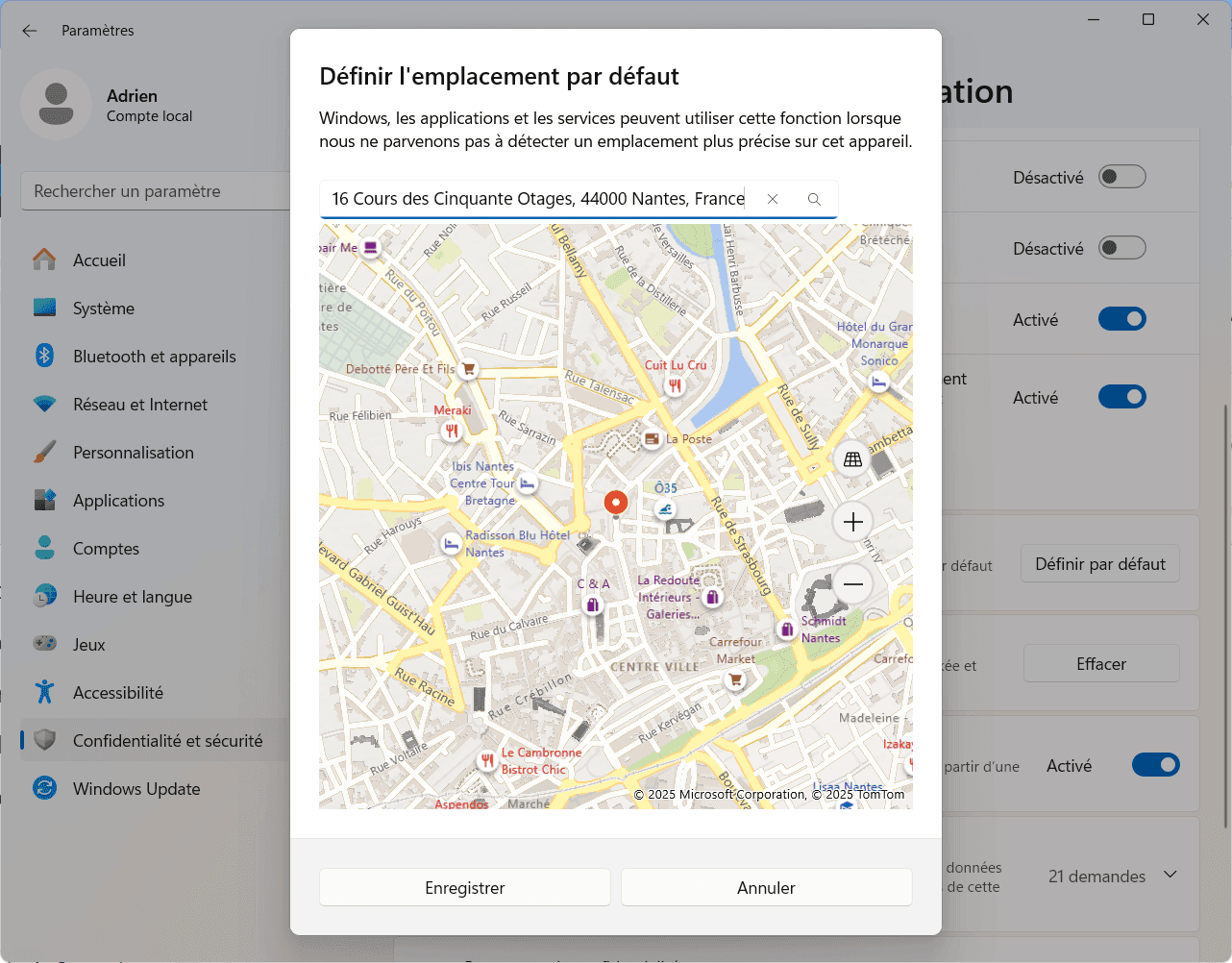Select the Meraki restaurant icon
1232x963 pixels.
[452, 431]
